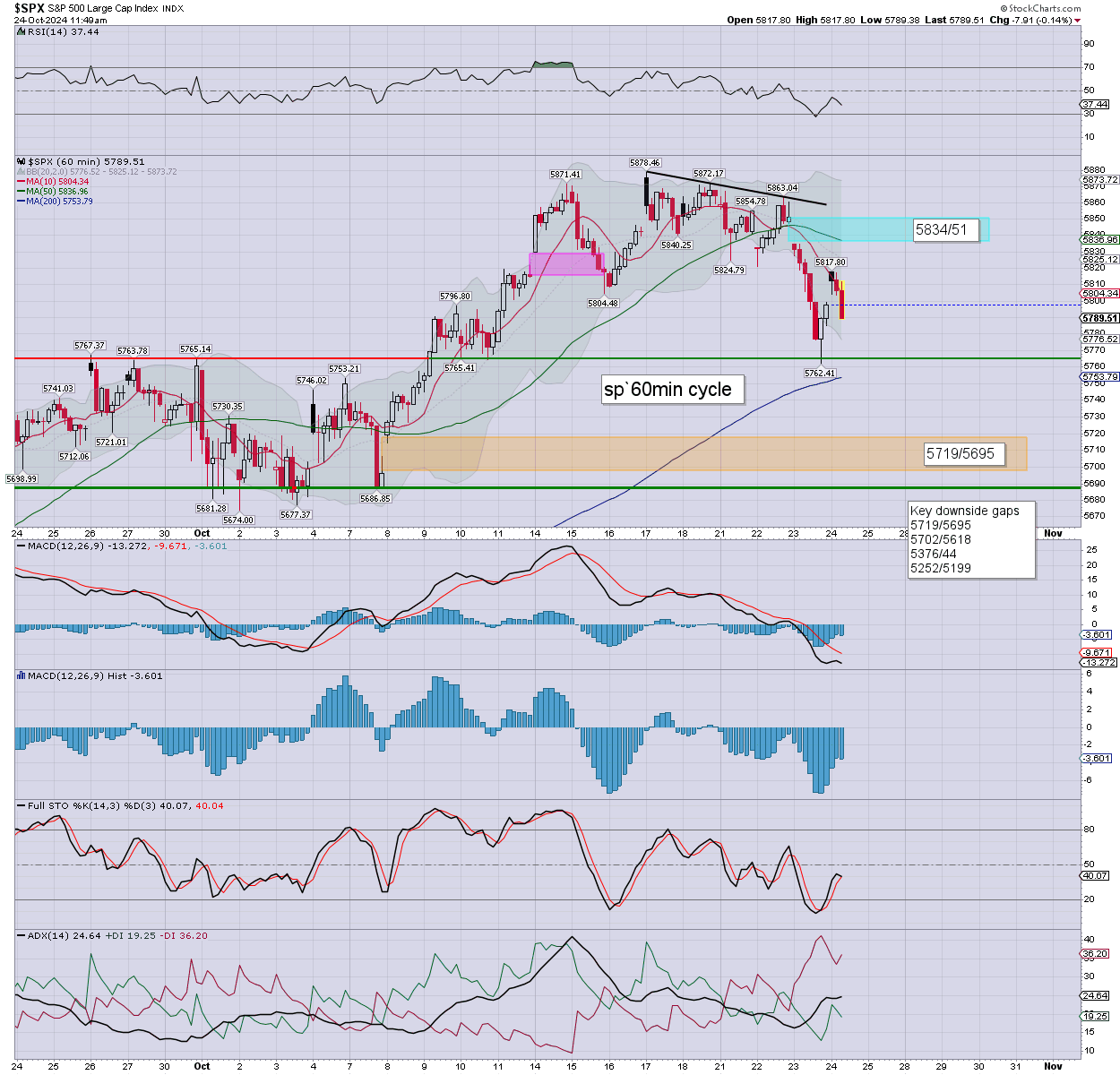Click the blue MA(200) legend line marker
The height and width of the screenshot is (1075, 1120).
point(22,202)
